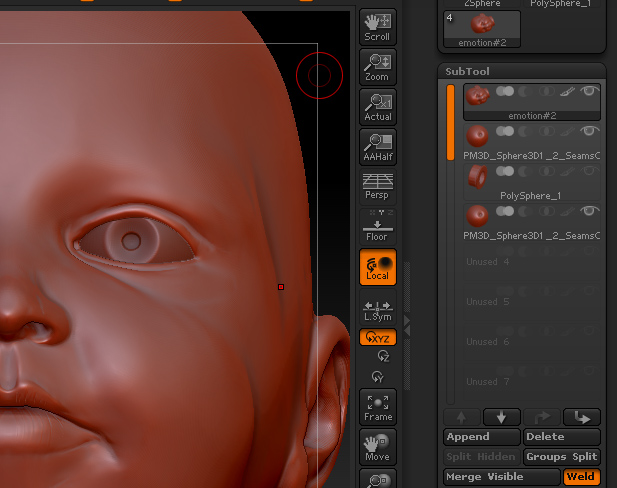Click the bent arrow move-to-bottom button

point(581,417)
